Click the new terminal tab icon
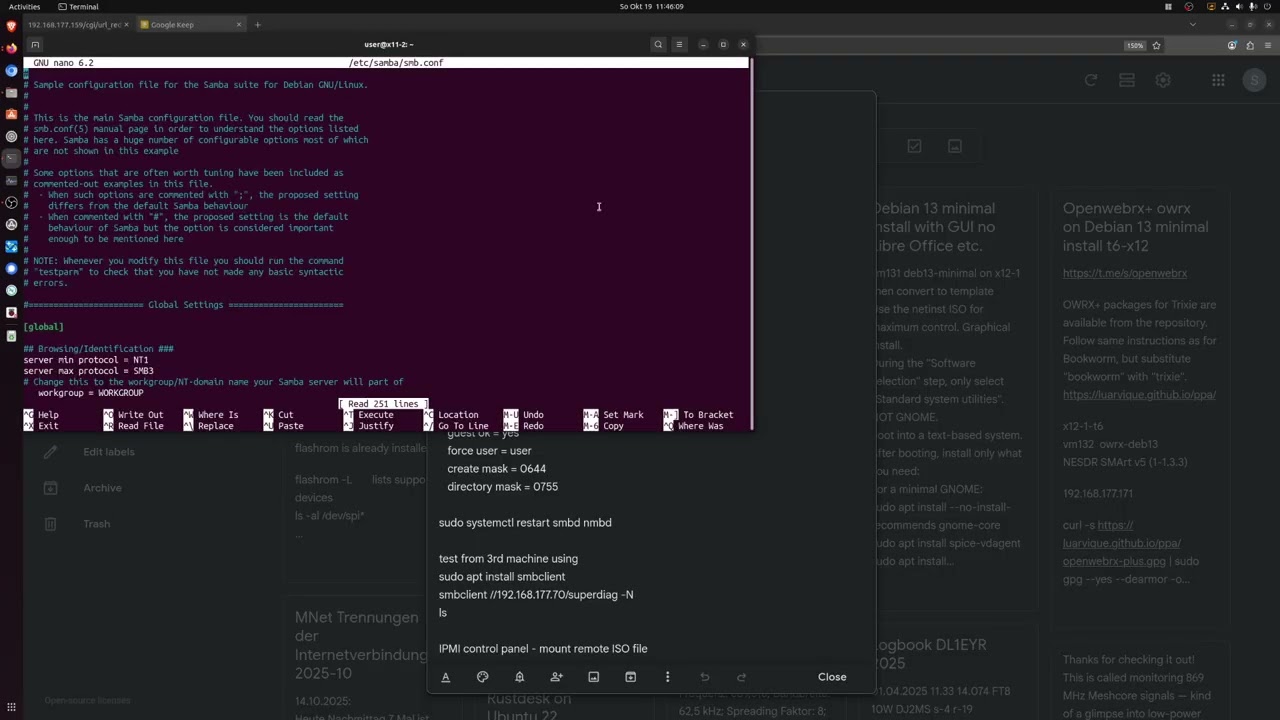Viewport: 1280px width, 720px height. [35, 44]
